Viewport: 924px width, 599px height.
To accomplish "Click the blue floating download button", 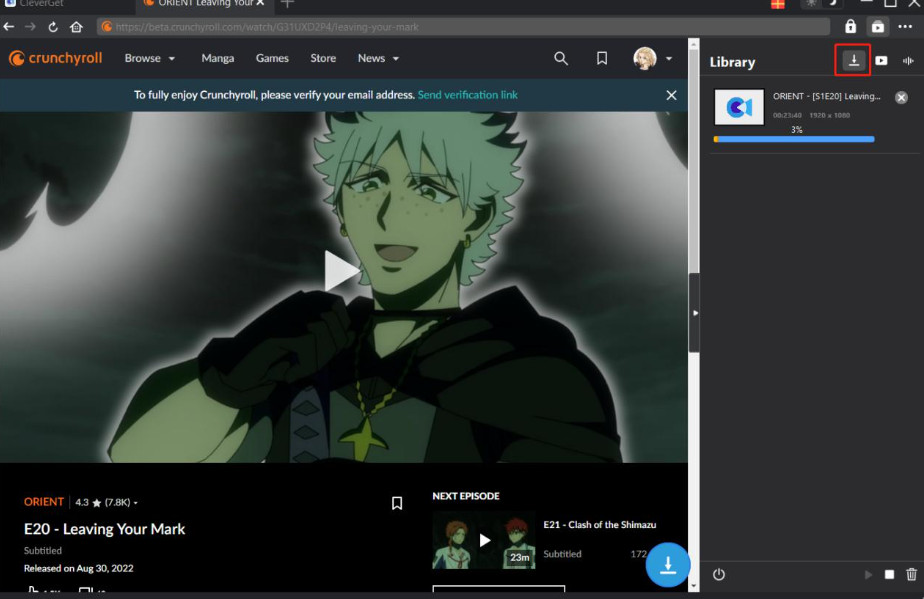I will [x=668, y=565].
